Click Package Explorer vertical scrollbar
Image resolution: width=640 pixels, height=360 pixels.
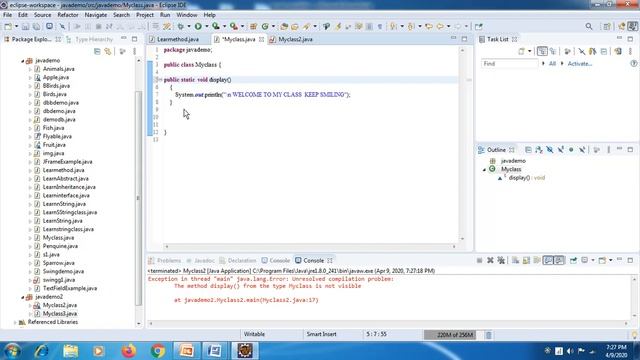tap(138, 197)
